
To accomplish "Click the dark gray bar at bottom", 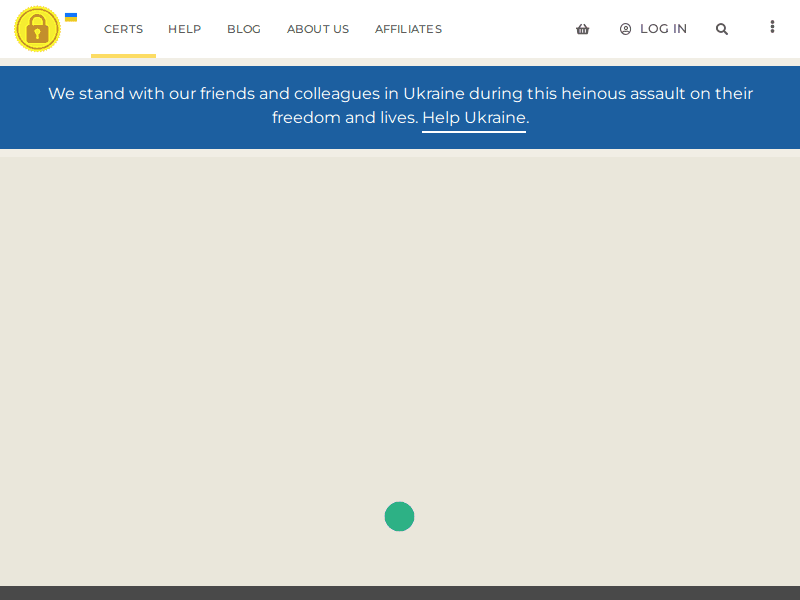I will coord(400,593).
